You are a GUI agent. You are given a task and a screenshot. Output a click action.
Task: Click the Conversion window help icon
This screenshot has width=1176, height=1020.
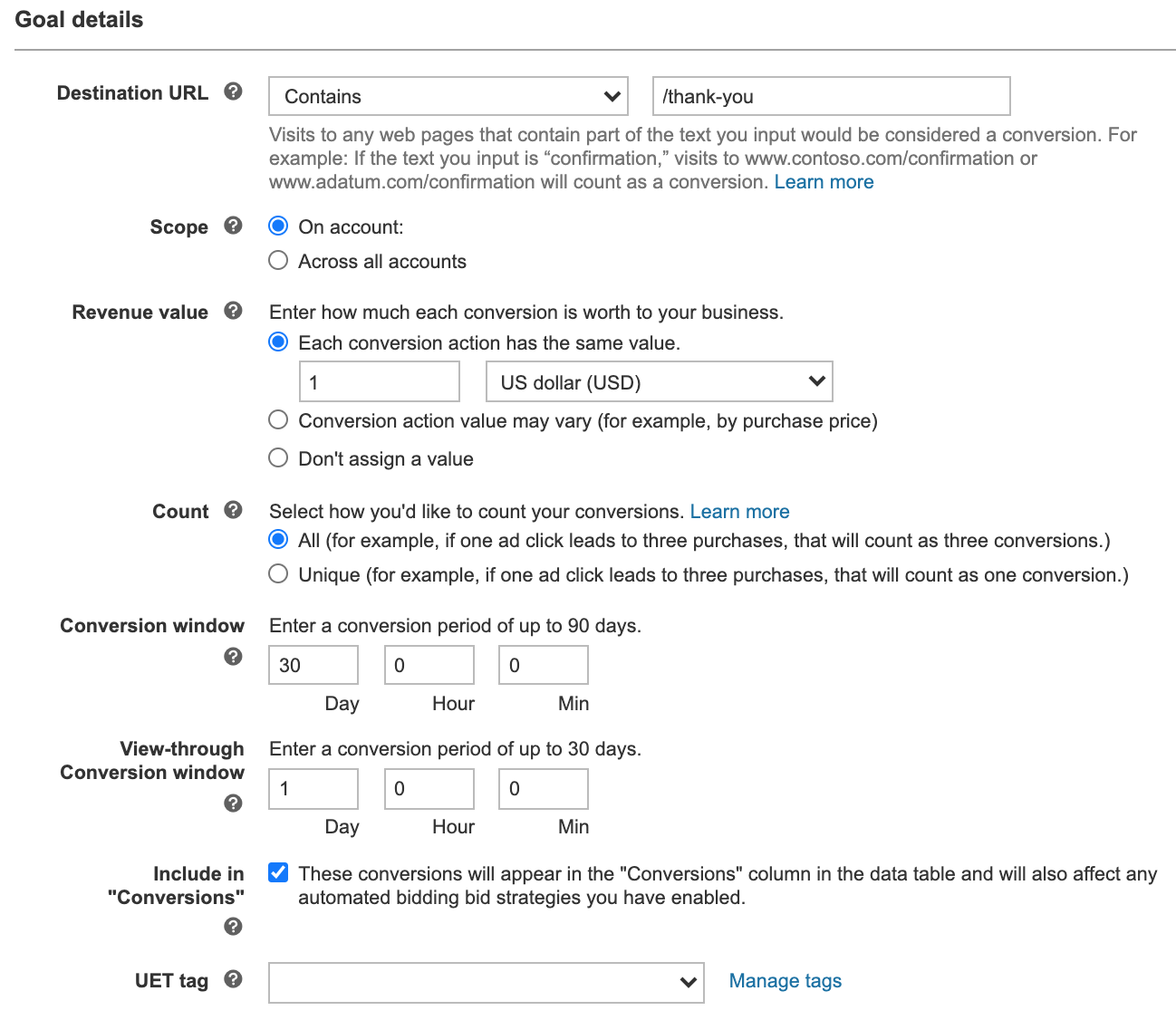pyautogui.click(x=233, y=657)
